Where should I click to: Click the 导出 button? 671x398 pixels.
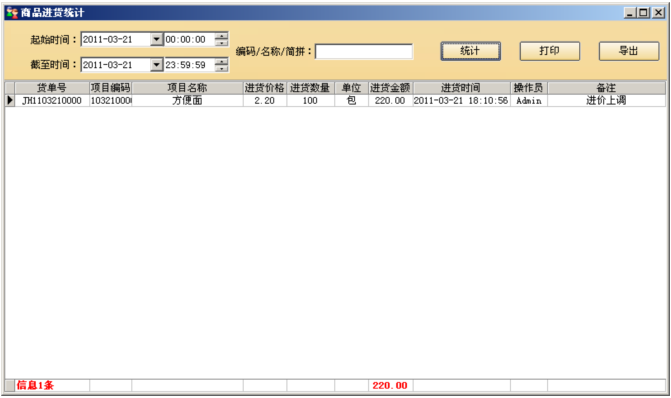pos(629,51)
